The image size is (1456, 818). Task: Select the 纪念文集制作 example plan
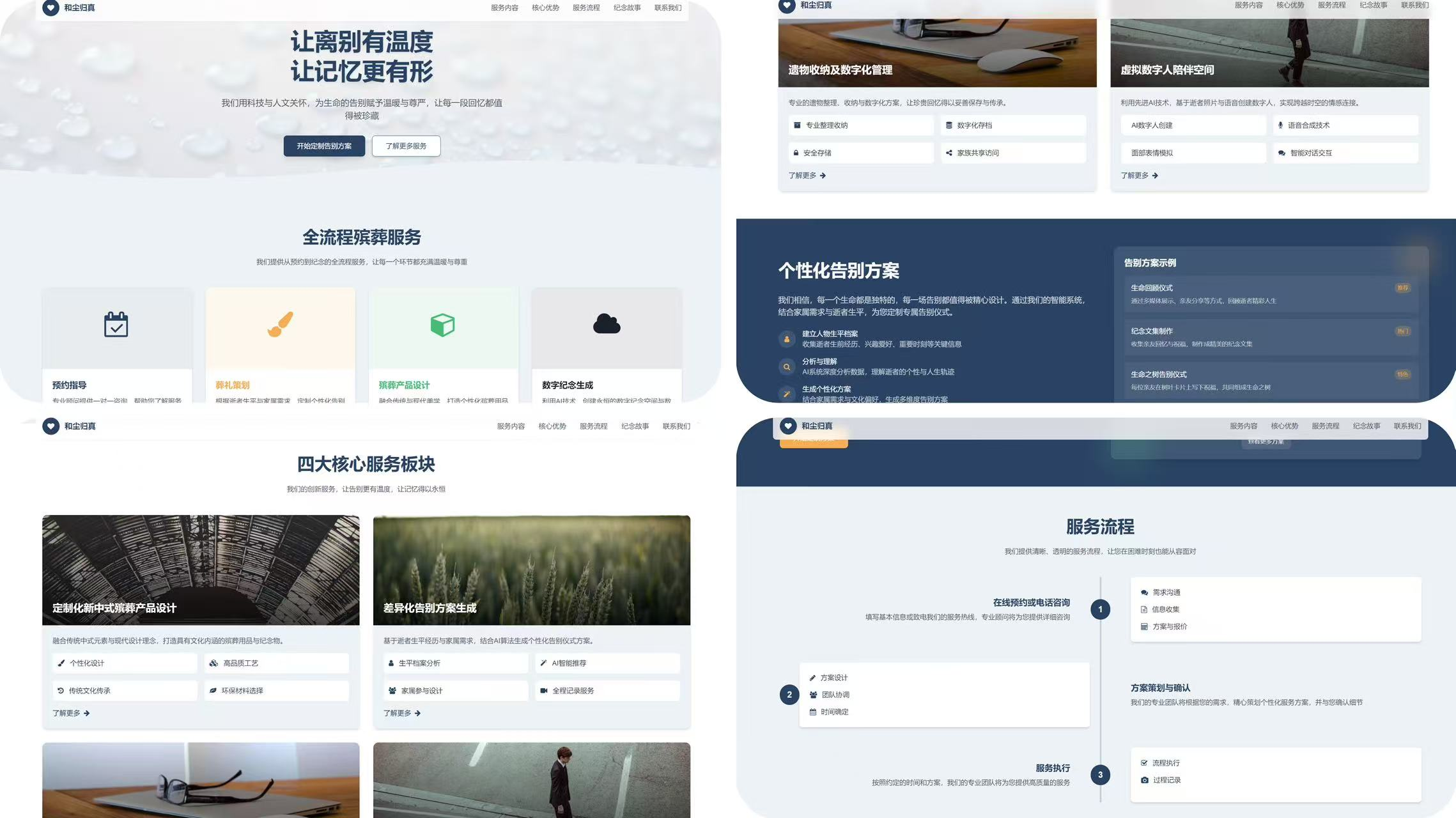point(1271,337)
